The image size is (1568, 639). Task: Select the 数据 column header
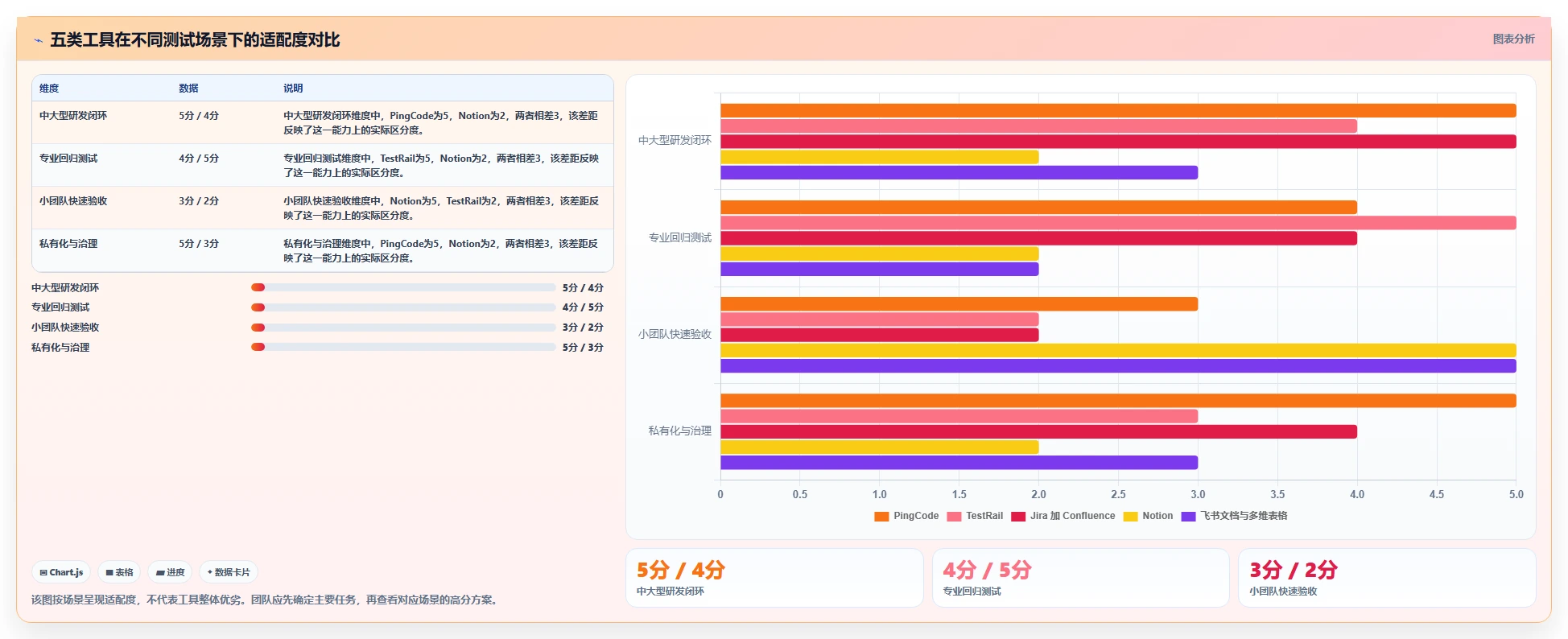pyautogui.click(x=188, y=89)
